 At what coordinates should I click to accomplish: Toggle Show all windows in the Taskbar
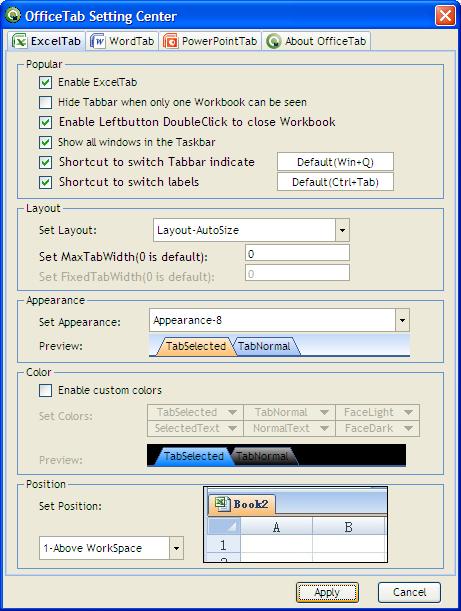[45, 142]
